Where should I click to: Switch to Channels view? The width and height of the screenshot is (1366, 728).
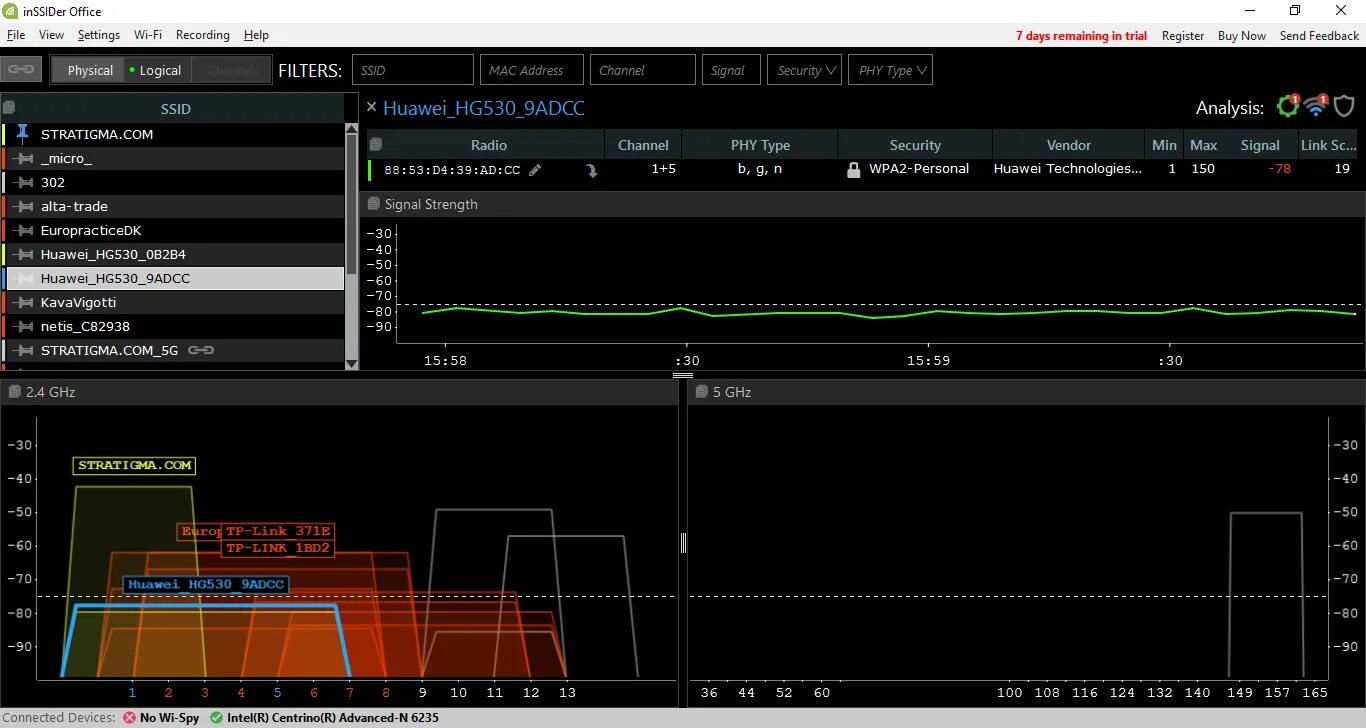click(233, 70)
